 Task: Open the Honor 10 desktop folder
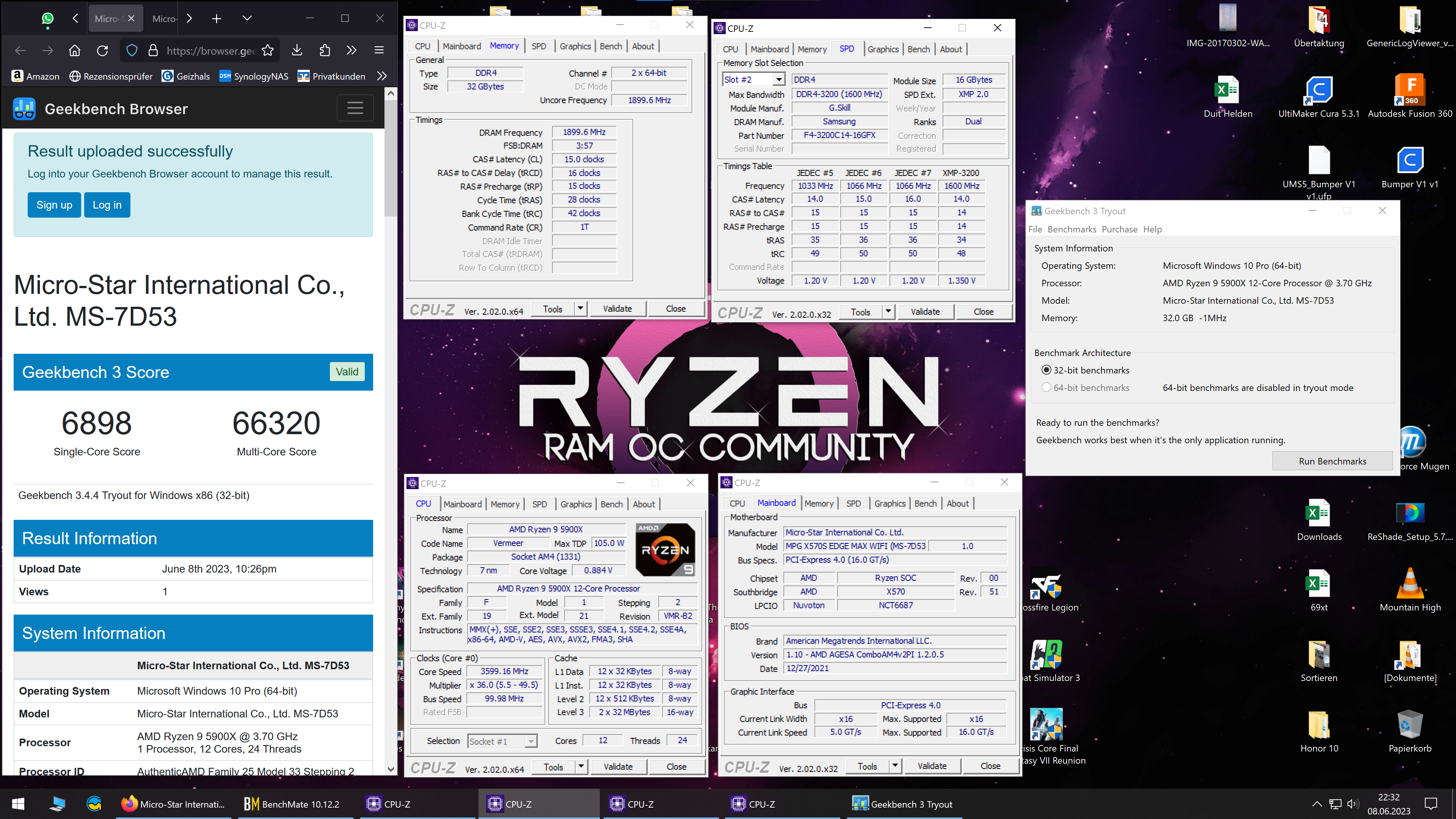click(x=1319, y=731)
